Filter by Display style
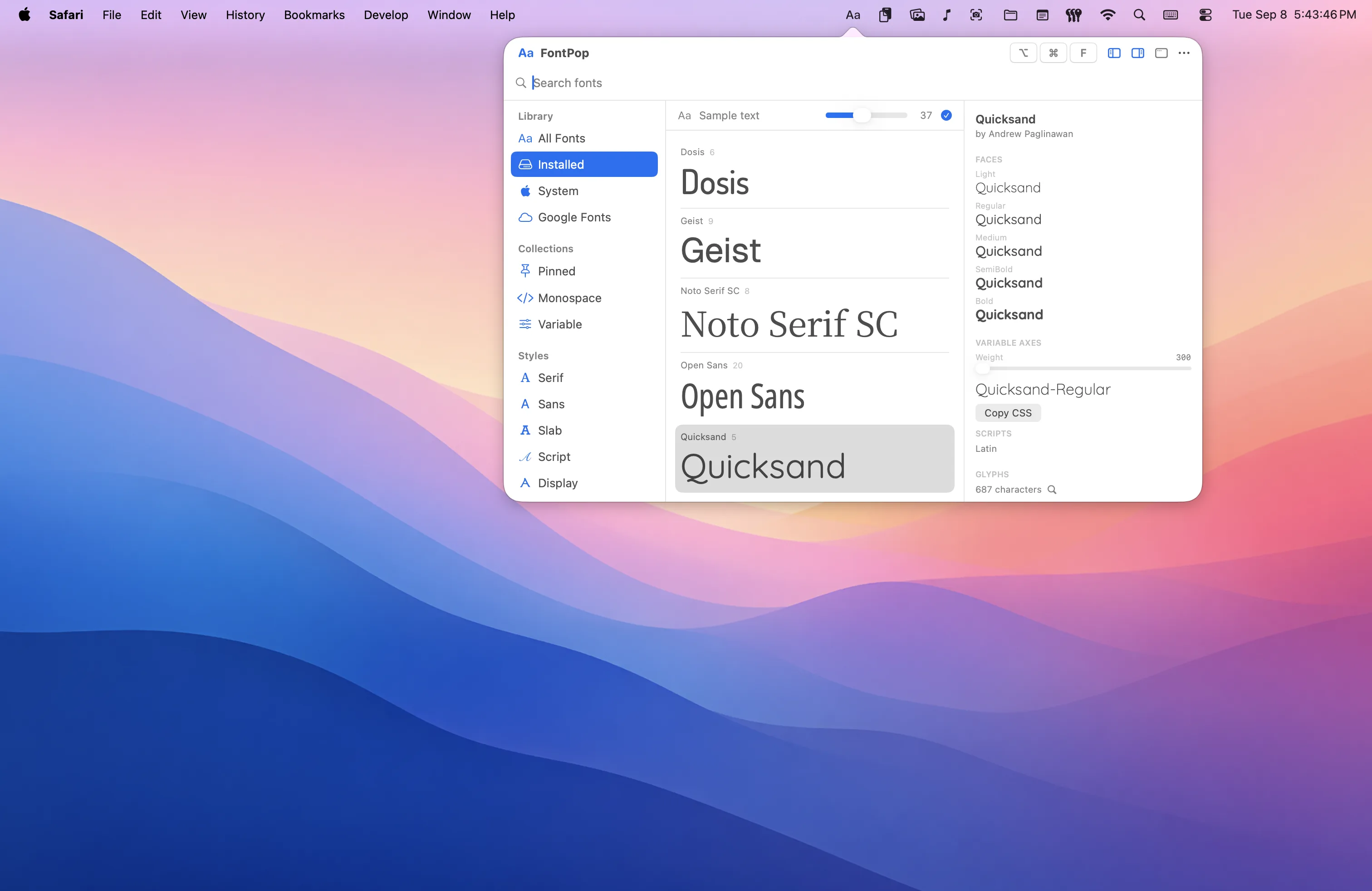 coord(584,483)
